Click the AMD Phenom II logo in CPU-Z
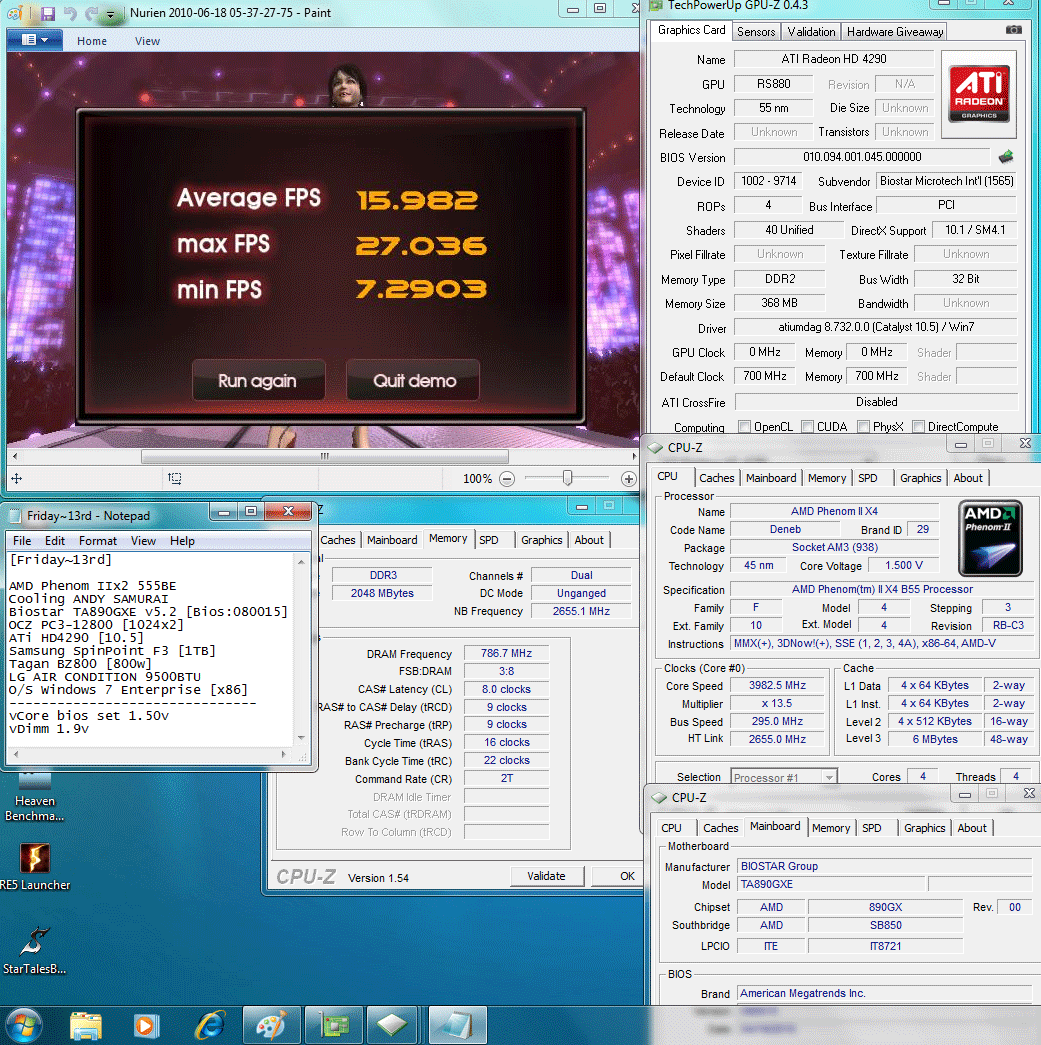 point(990,538)
